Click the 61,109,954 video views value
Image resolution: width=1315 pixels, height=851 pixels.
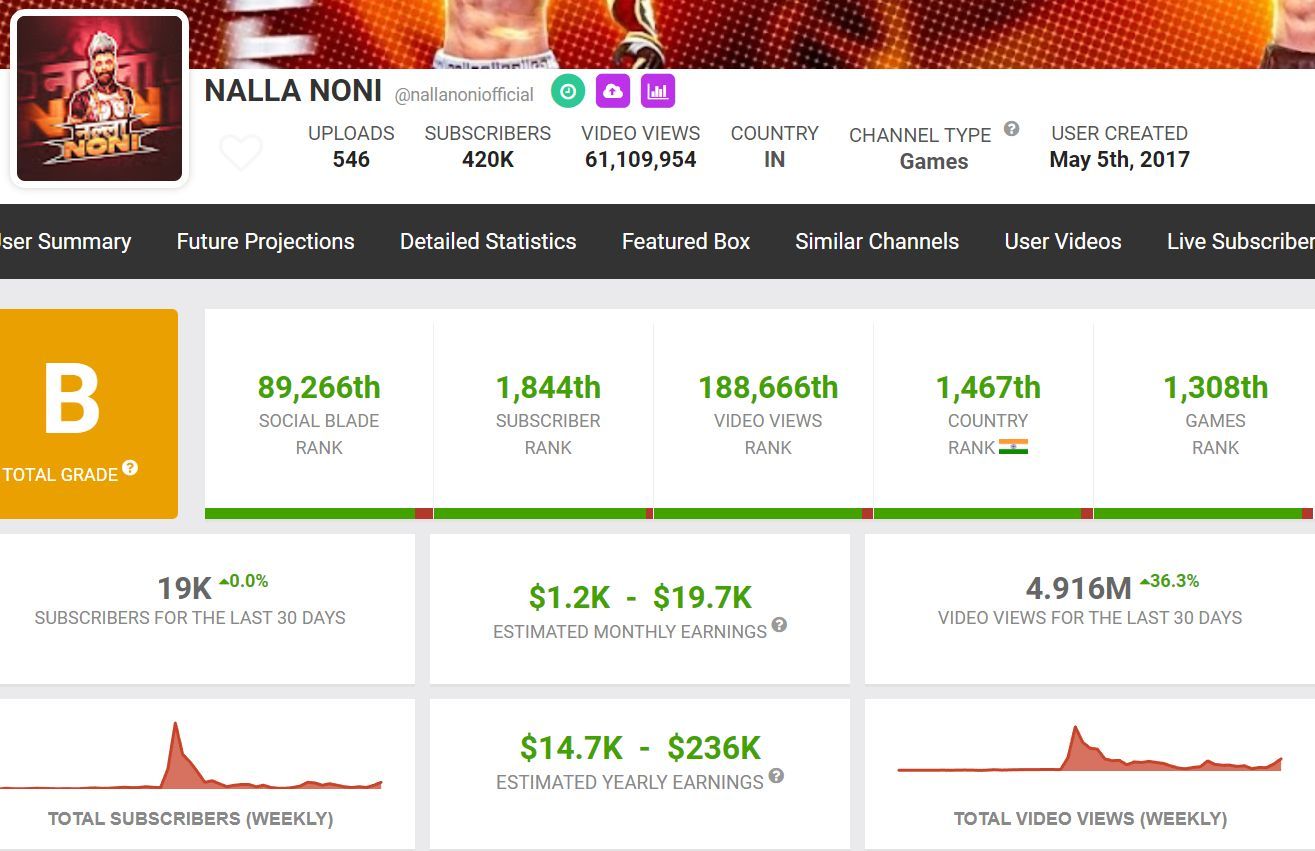pyautogui.click(x=641, y=160)
